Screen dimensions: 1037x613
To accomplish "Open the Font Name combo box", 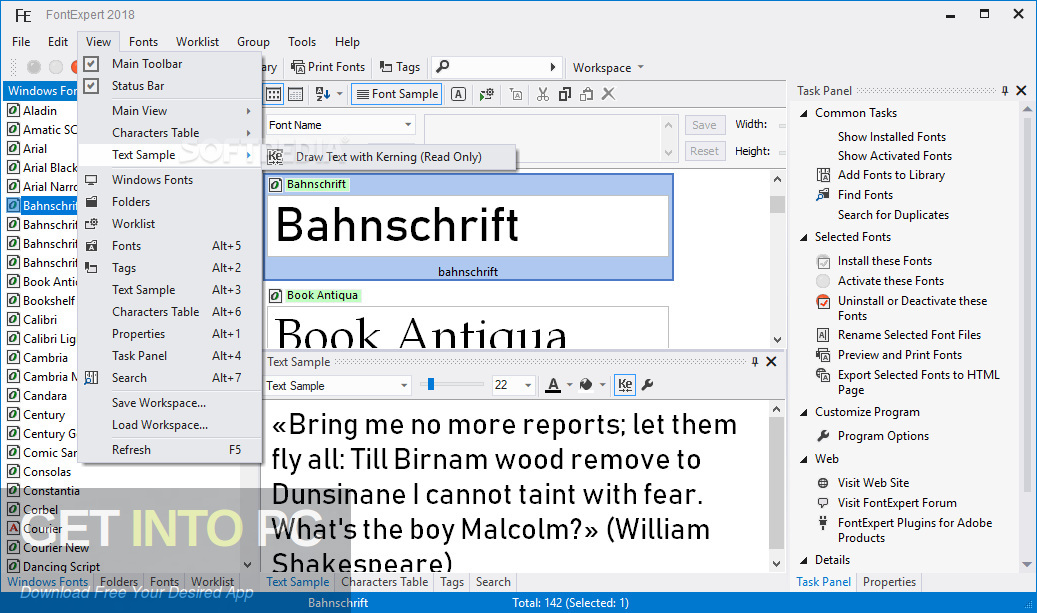I will tap(340, 125).
